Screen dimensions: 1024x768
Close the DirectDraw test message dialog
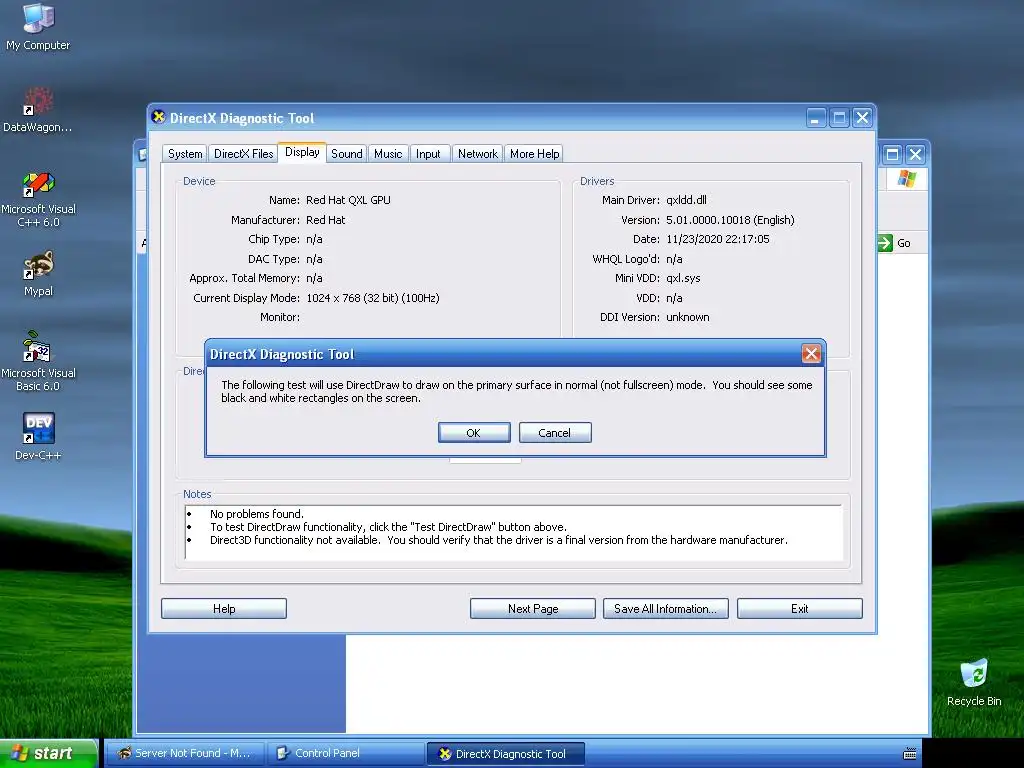point(811,354)
